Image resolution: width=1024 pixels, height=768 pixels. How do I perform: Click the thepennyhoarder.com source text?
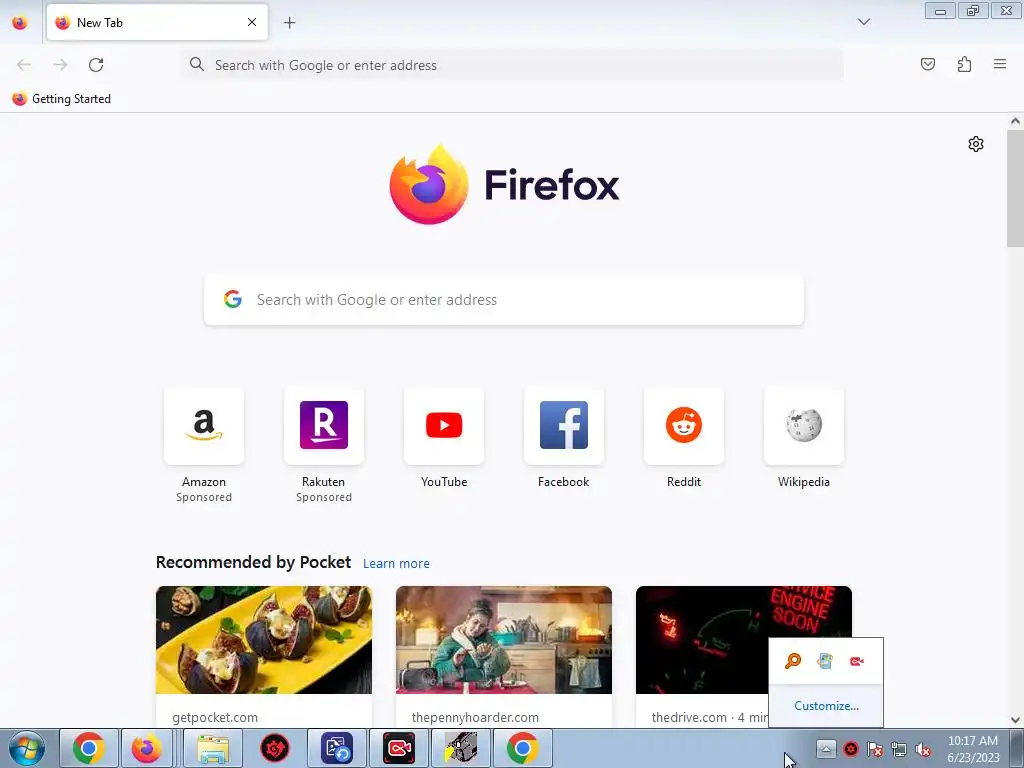tap(475, 717)
